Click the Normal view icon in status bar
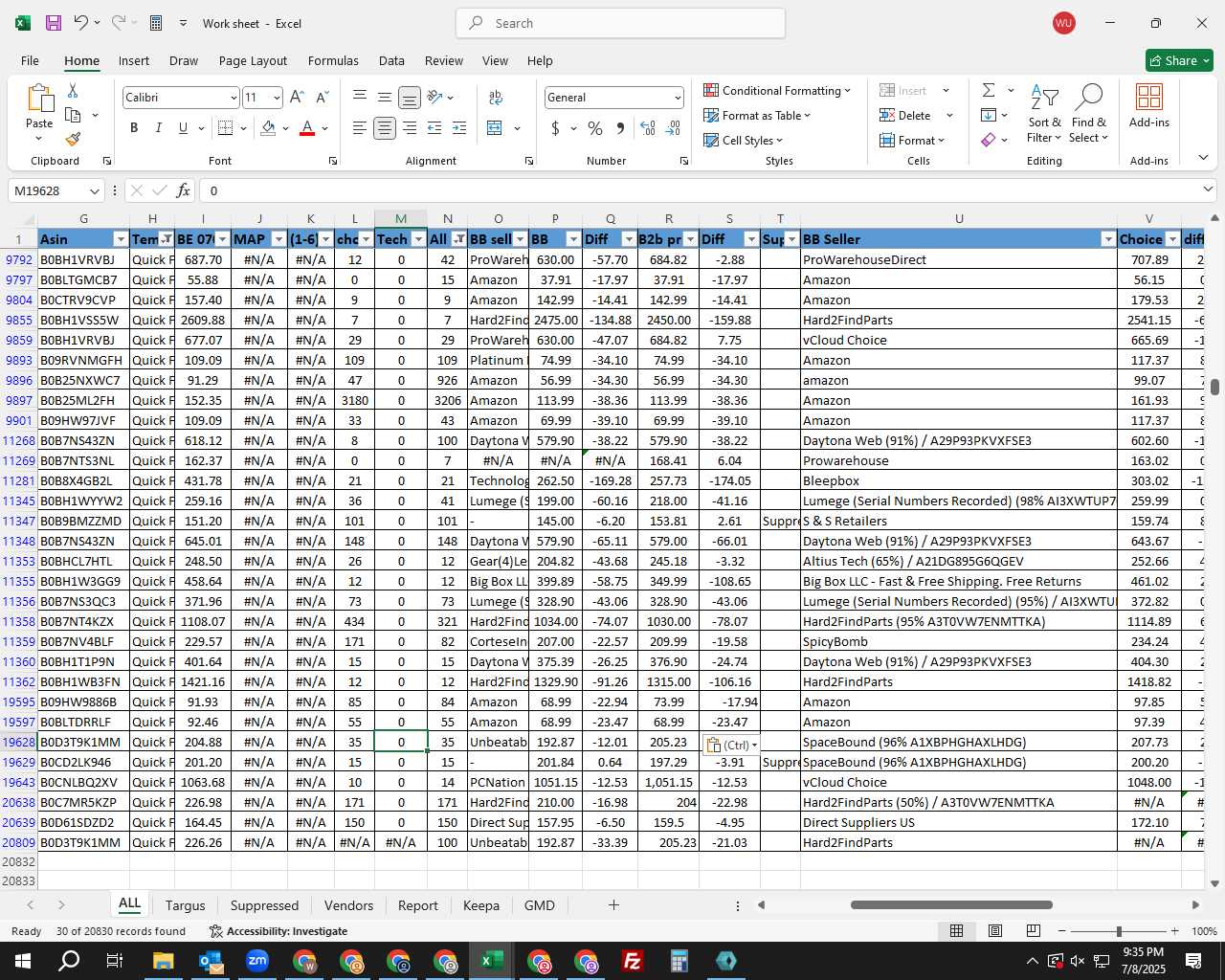The image size is (1225, 980). click(956, 931)
